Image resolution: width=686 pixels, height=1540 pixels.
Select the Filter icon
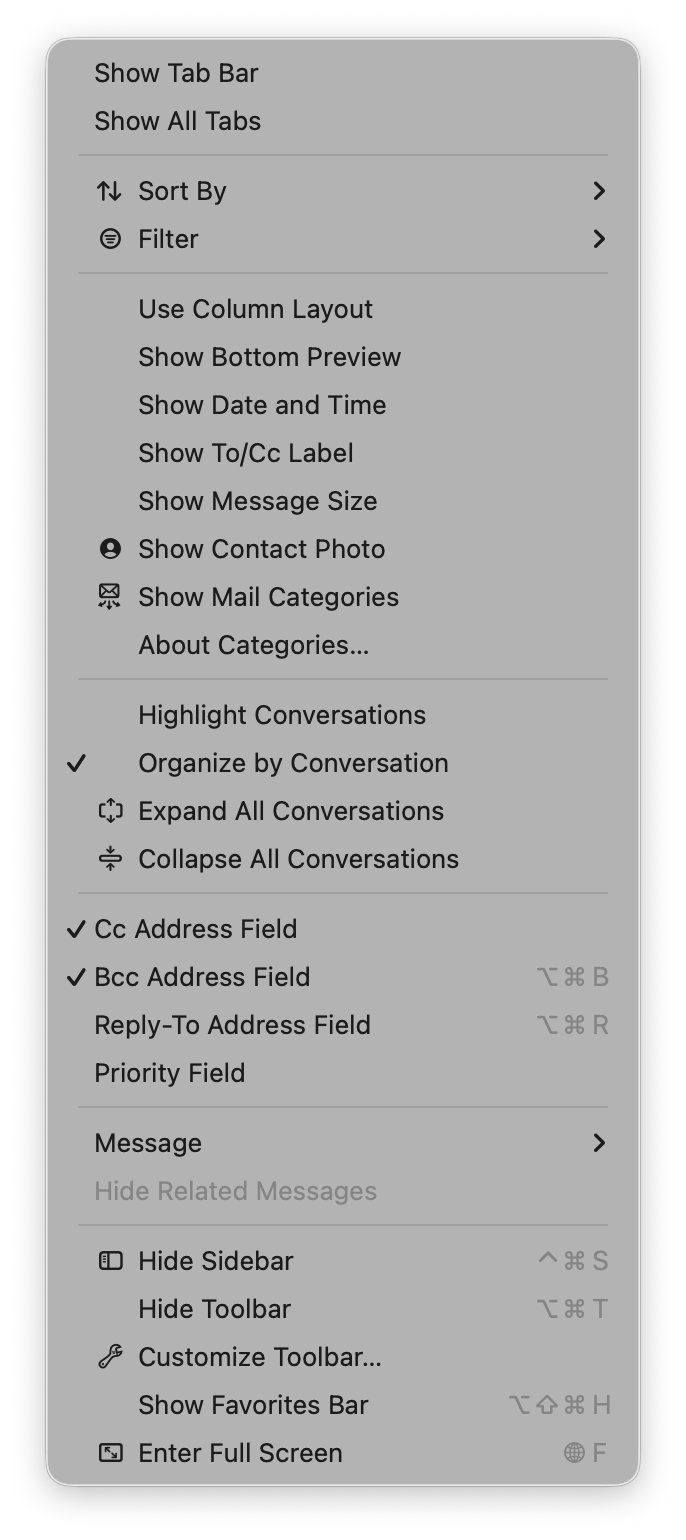109,239
